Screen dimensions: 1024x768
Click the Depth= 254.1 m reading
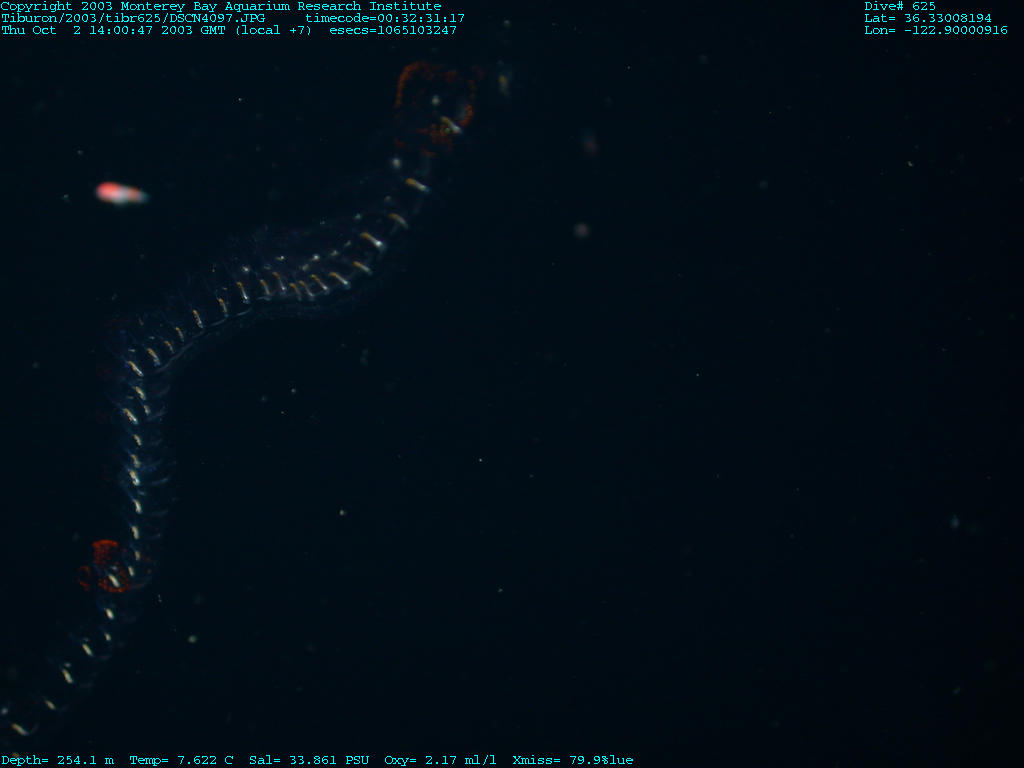[x=57, y=760]
